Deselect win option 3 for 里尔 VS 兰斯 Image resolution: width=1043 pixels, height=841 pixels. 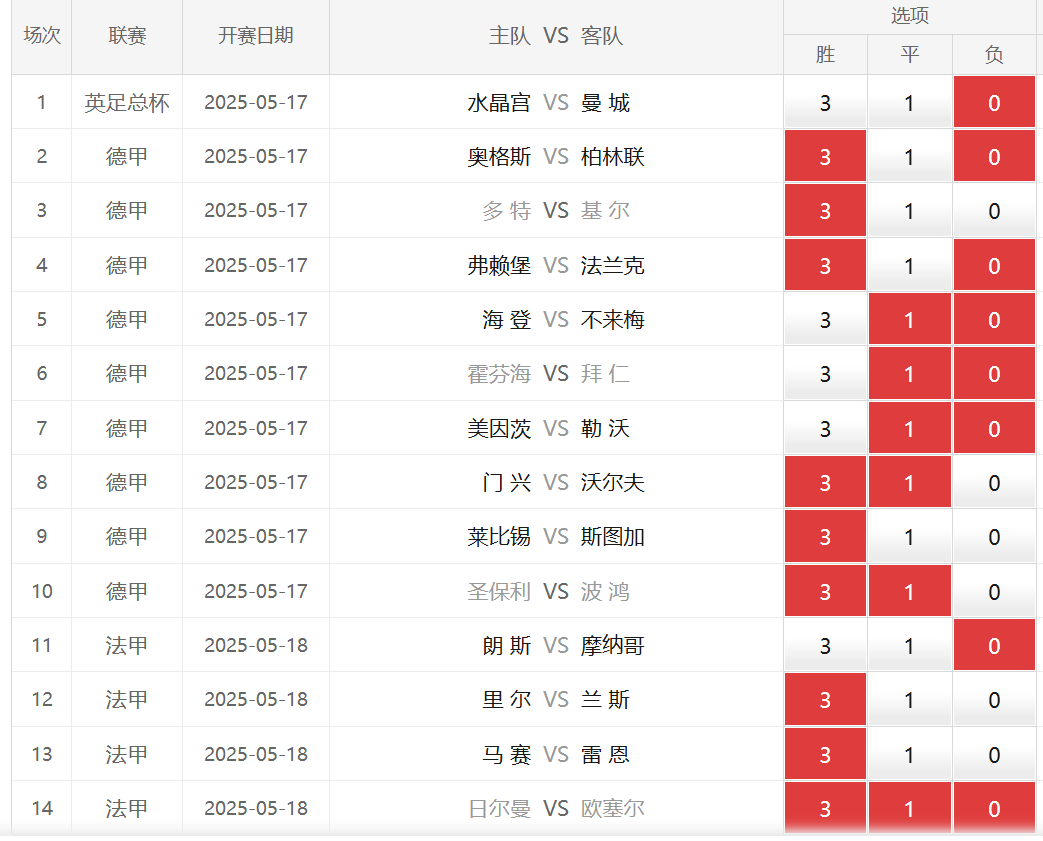(x=825, y=699)
